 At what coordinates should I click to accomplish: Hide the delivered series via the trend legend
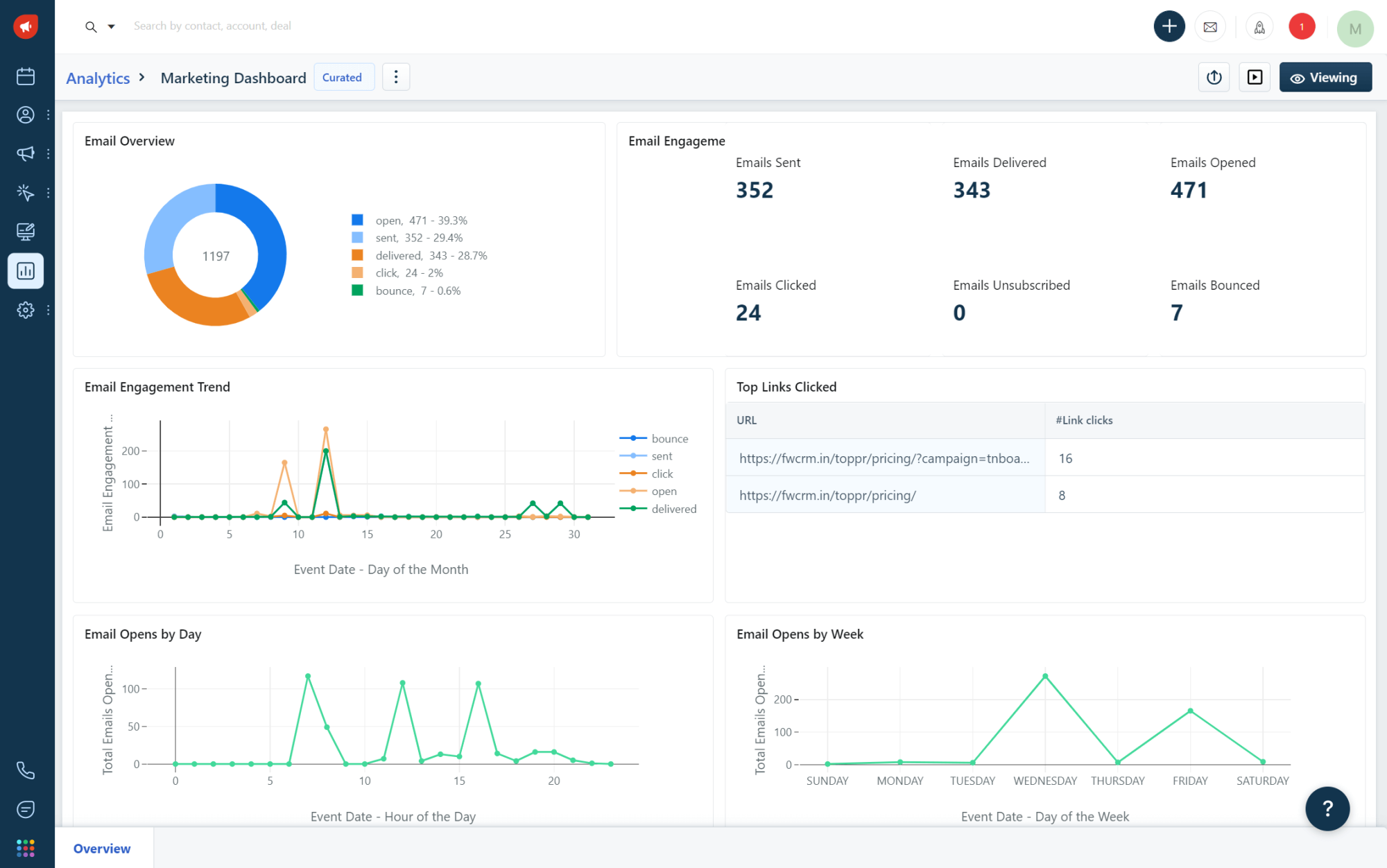(x=673, y=508)
